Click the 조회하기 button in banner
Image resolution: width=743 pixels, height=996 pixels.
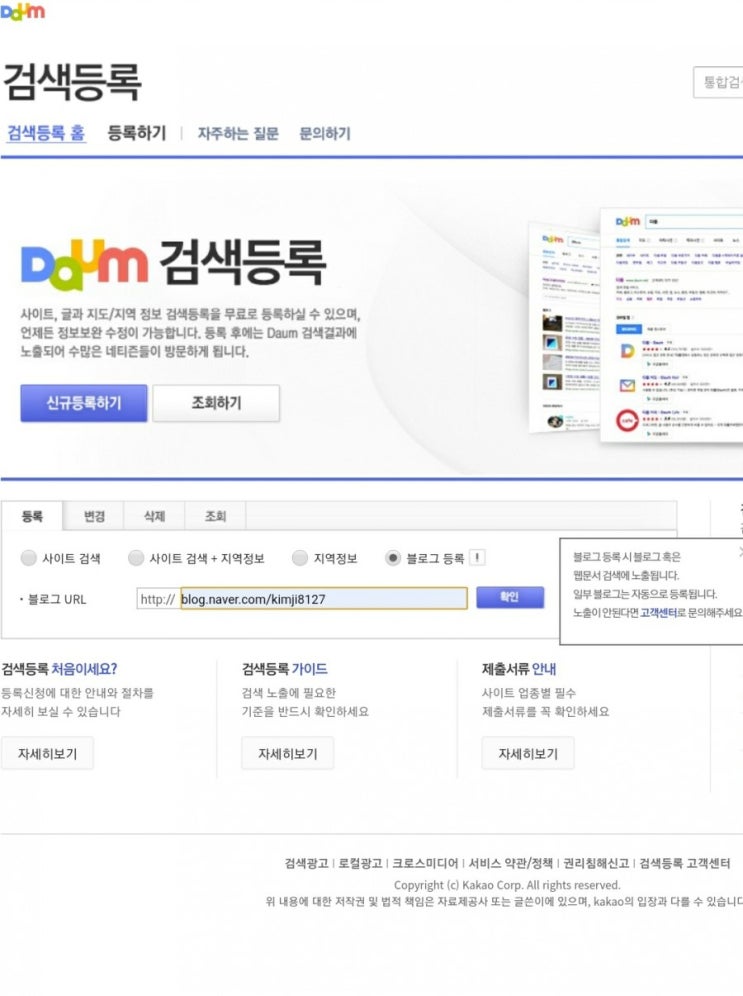(216, 403)
